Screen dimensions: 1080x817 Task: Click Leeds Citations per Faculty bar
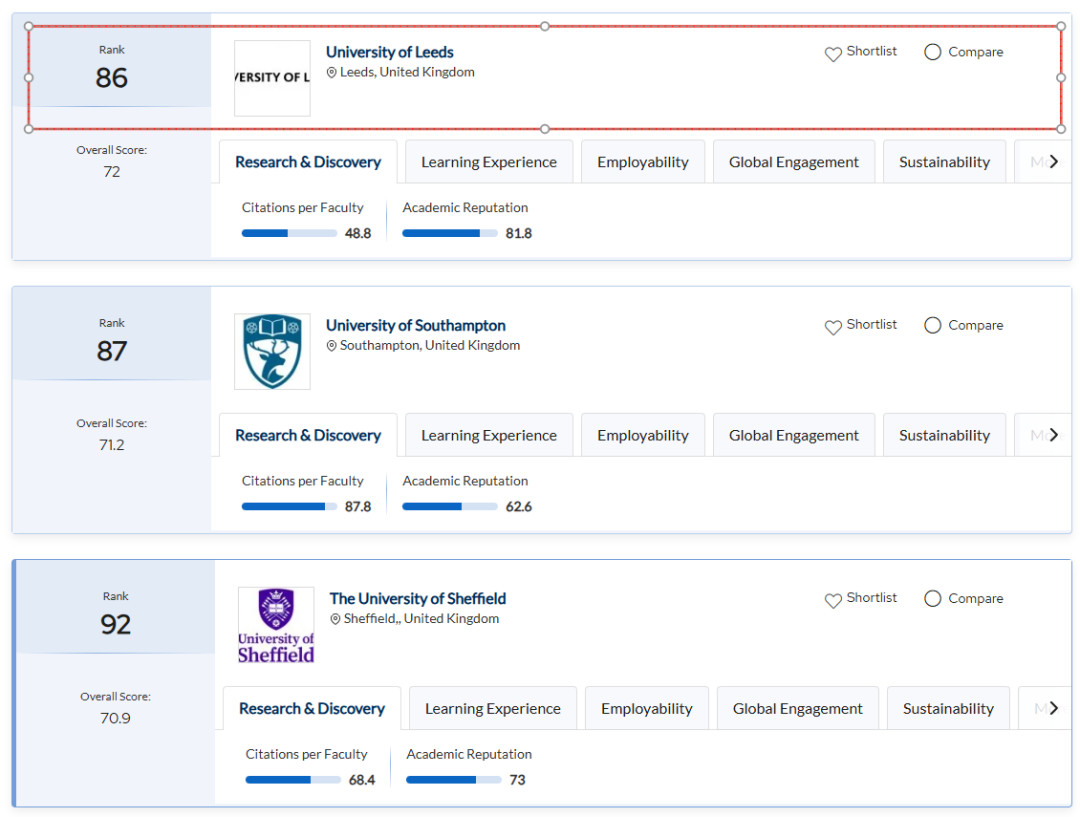(289, 234)
